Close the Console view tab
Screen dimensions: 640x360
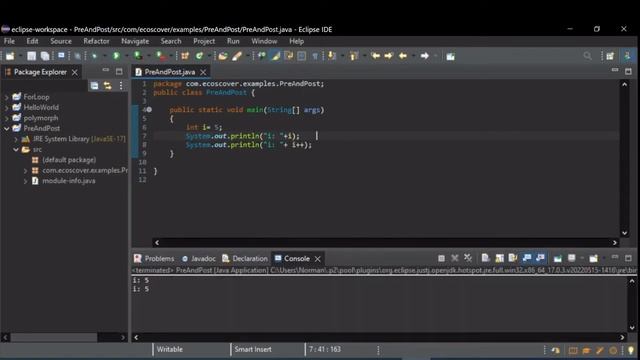pos(318,259)
